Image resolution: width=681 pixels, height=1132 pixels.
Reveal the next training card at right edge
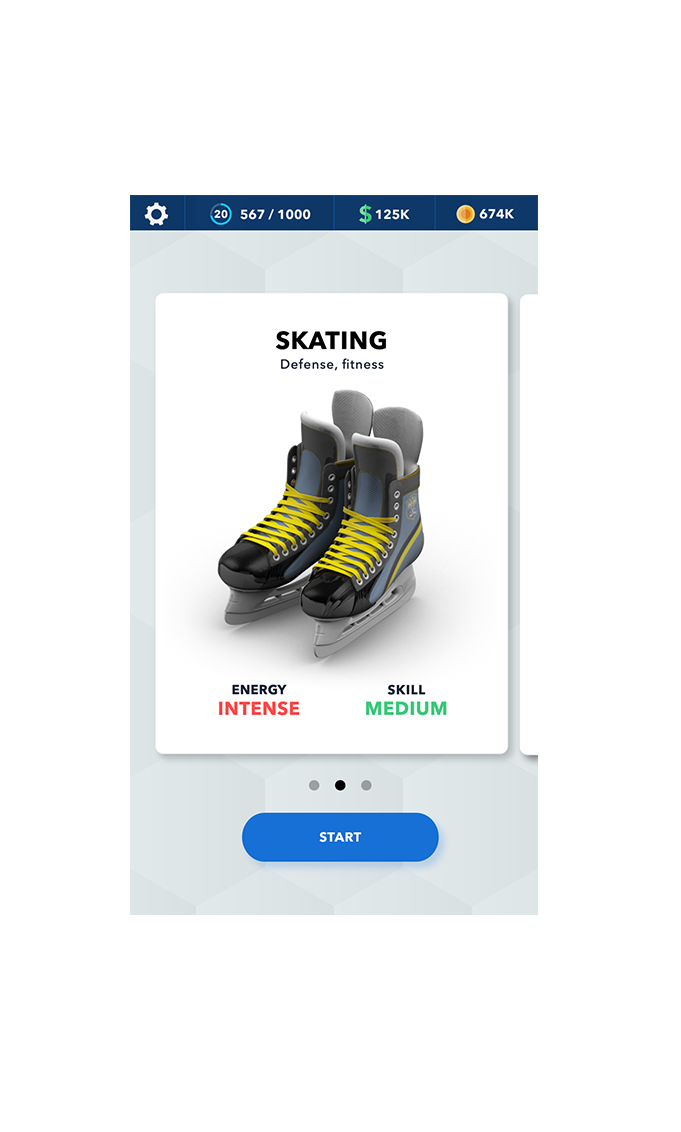coord(529,524)
